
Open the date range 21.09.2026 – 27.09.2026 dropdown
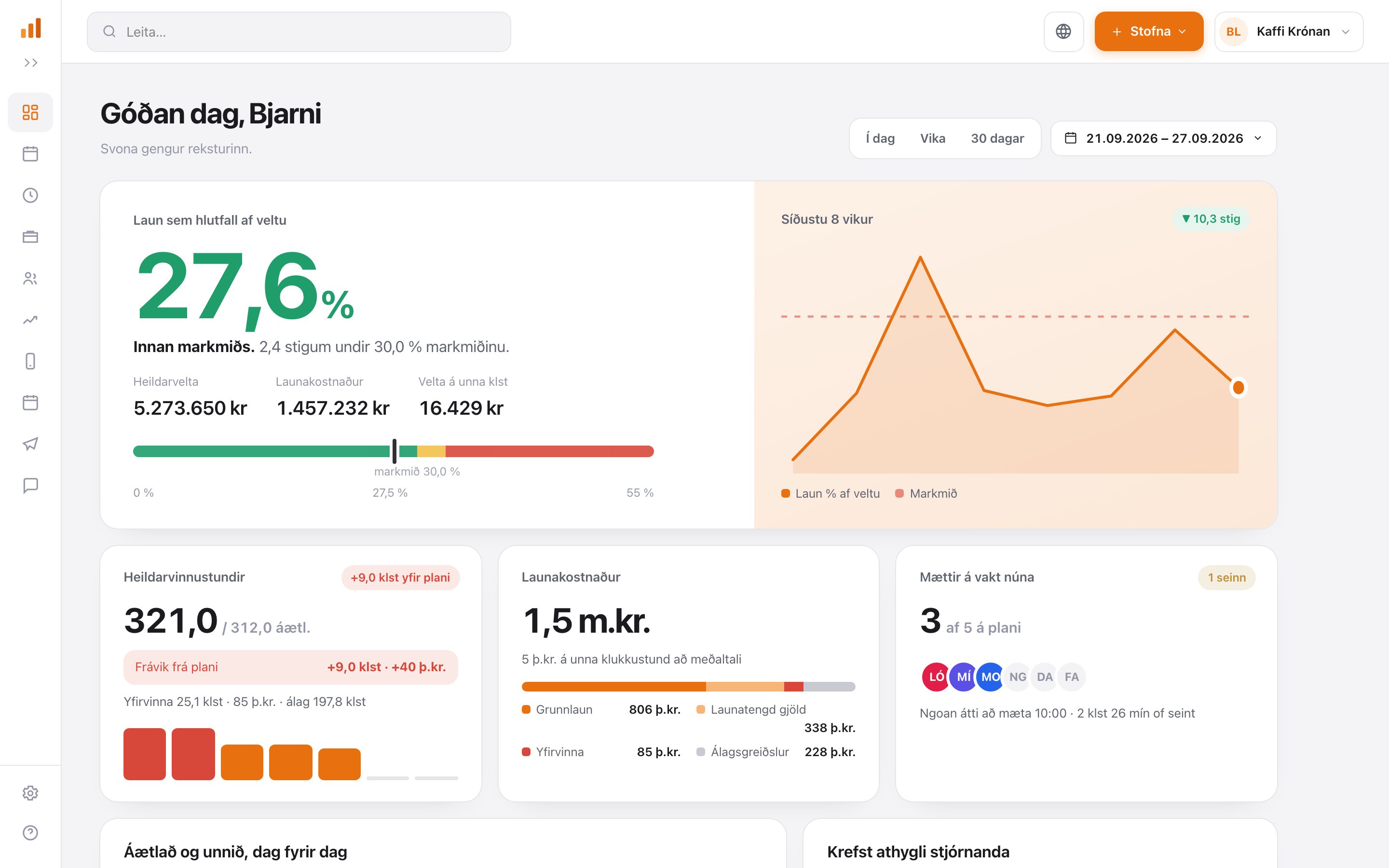[1163, 138]
